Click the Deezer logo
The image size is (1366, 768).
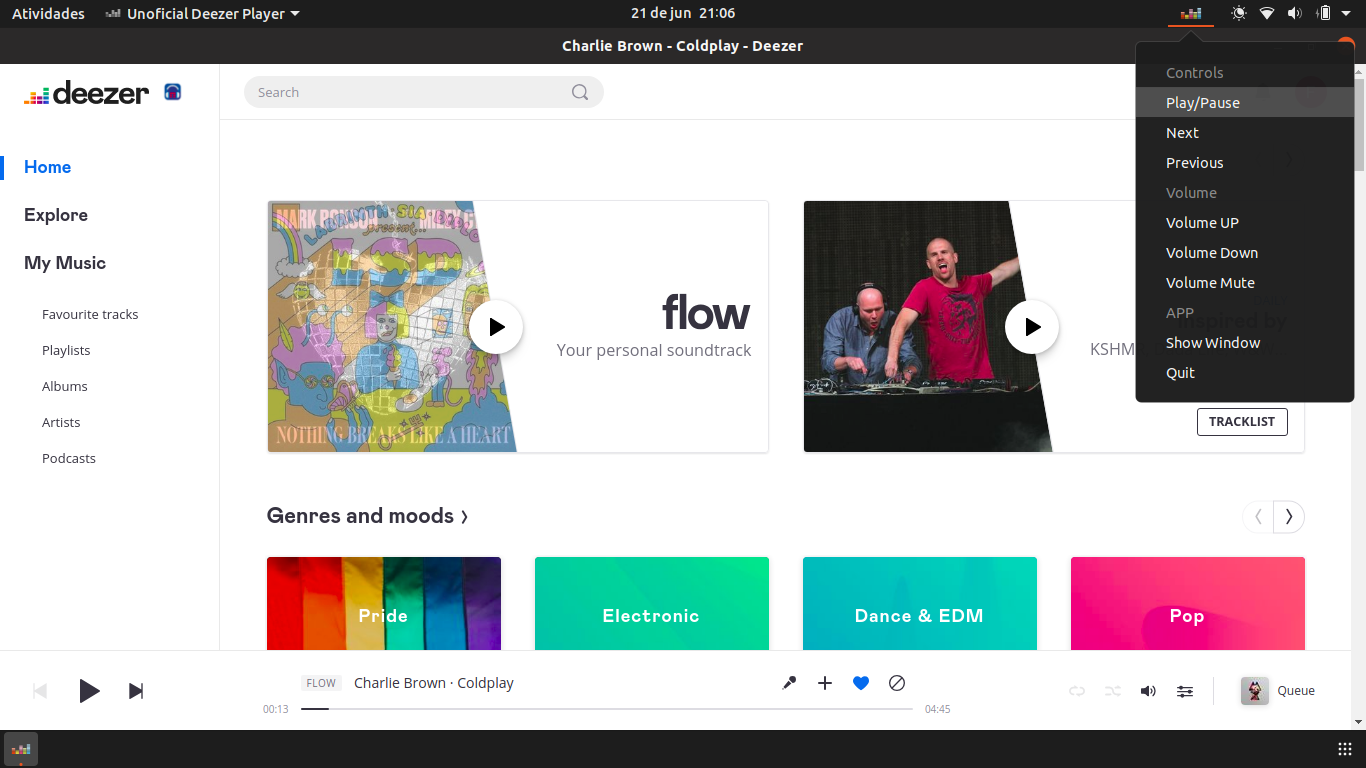click(86, 93)
